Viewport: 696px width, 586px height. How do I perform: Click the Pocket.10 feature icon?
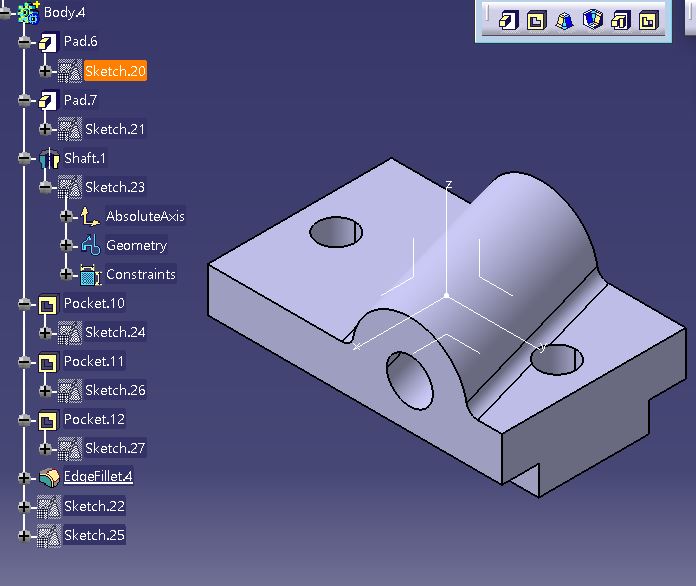point(47,305)
